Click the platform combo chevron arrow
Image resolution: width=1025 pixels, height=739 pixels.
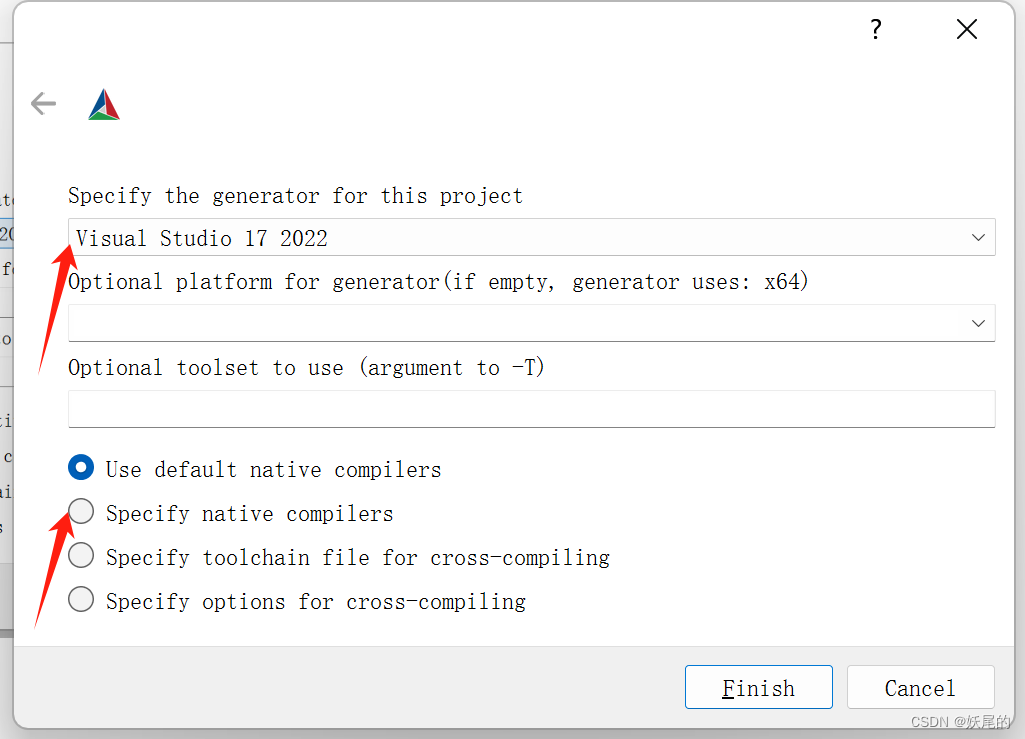click(979, 323)
